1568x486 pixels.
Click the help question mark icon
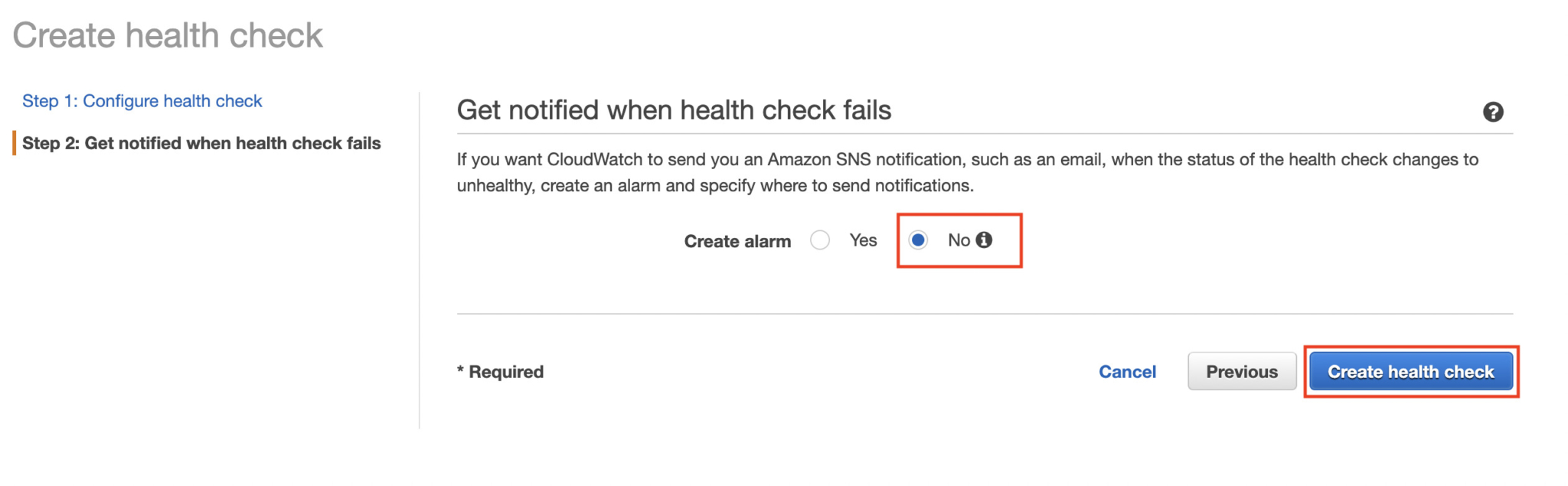coord(1492,112)
